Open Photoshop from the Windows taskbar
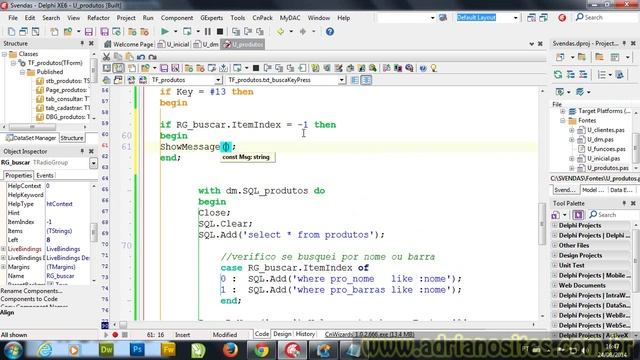 pyautogui.click(x=137, y=350)
